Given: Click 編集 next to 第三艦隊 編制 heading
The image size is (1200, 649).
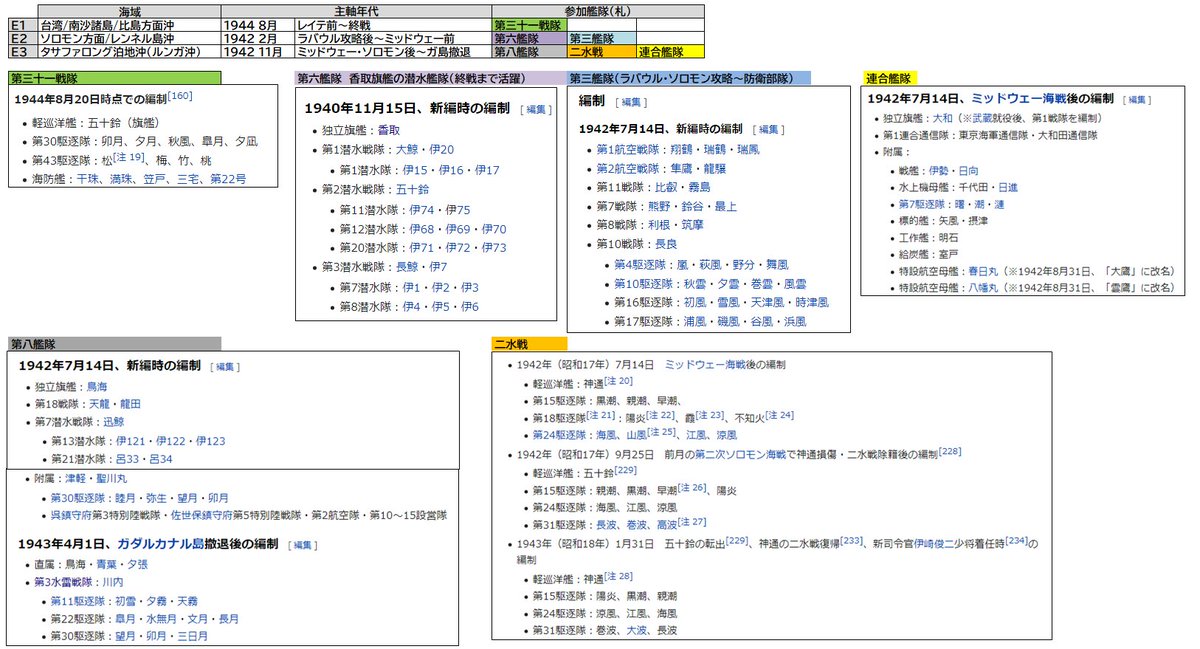Looking at the screenshot, I should pos(632,101).
